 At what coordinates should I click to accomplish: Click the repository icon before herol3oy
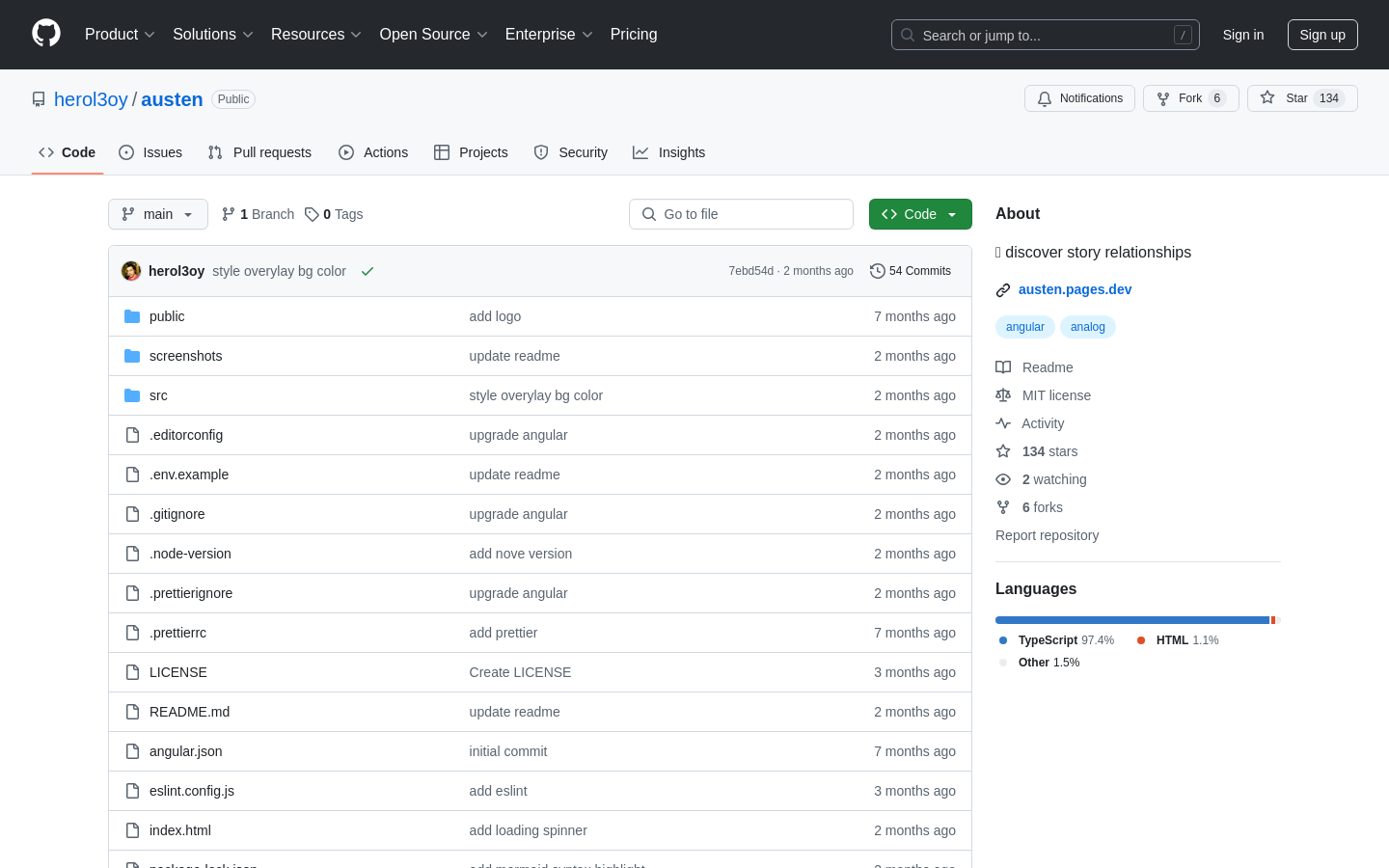point(39,99)
